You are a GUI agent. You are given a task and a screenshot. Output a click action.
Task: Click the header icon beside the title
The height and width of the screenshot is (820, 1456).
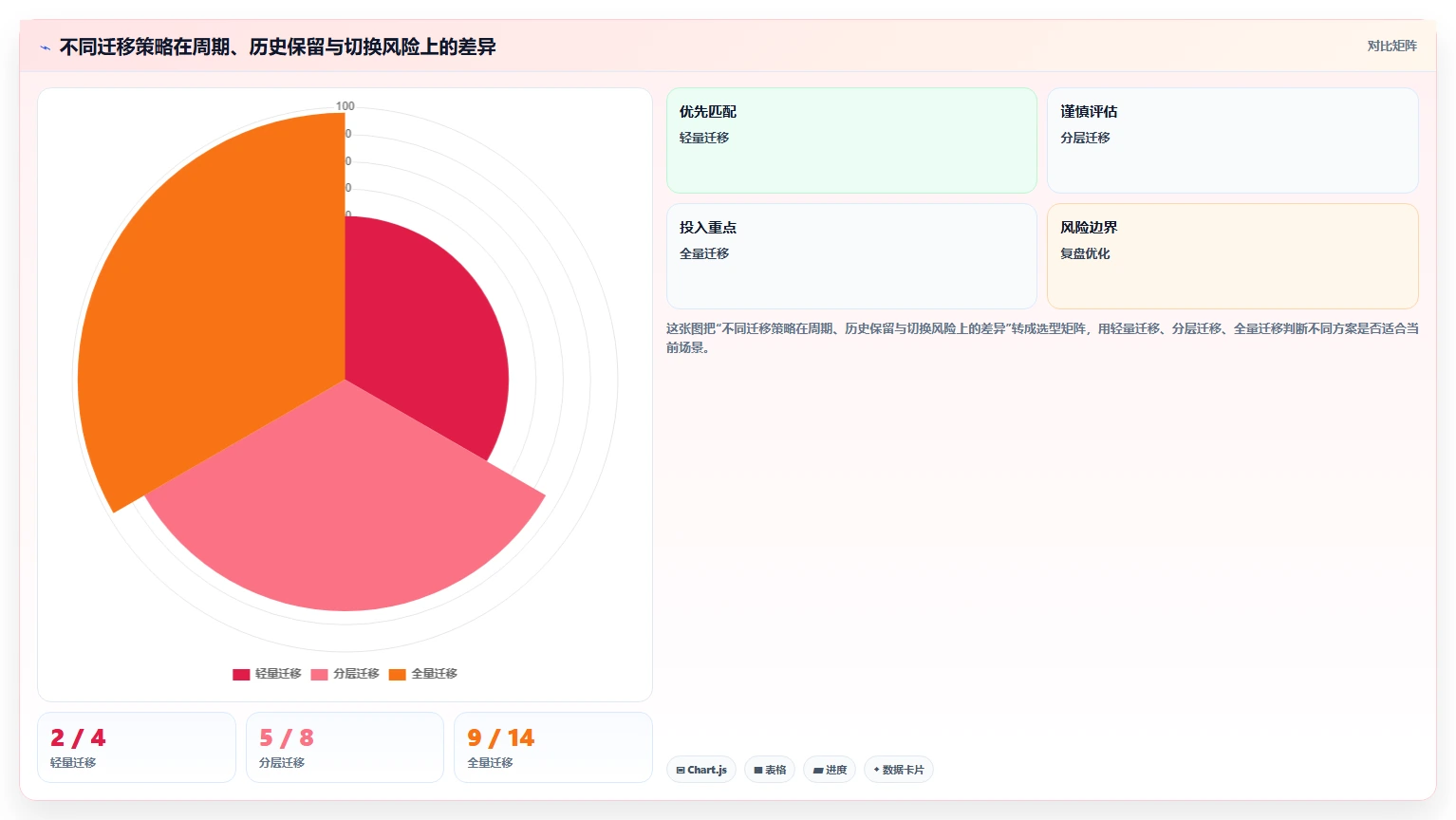click(45, 47)
